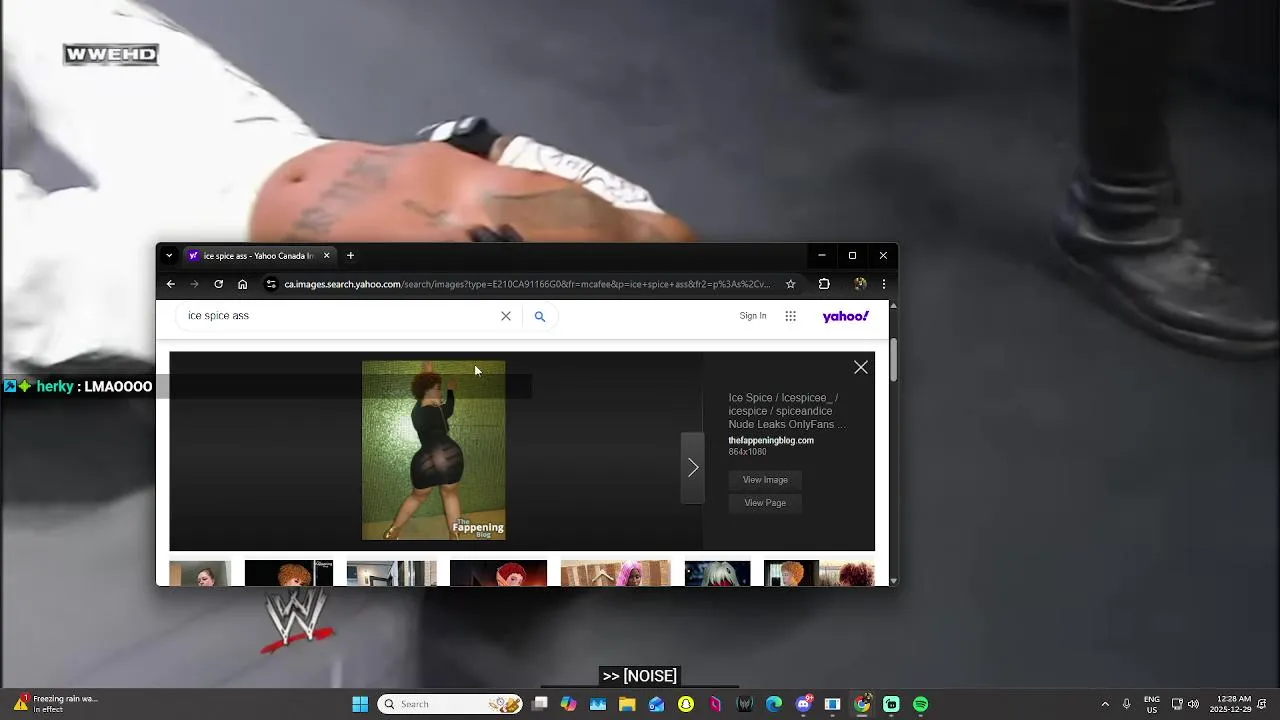Submit search with the blue magnifier icon

click(540, 316)
